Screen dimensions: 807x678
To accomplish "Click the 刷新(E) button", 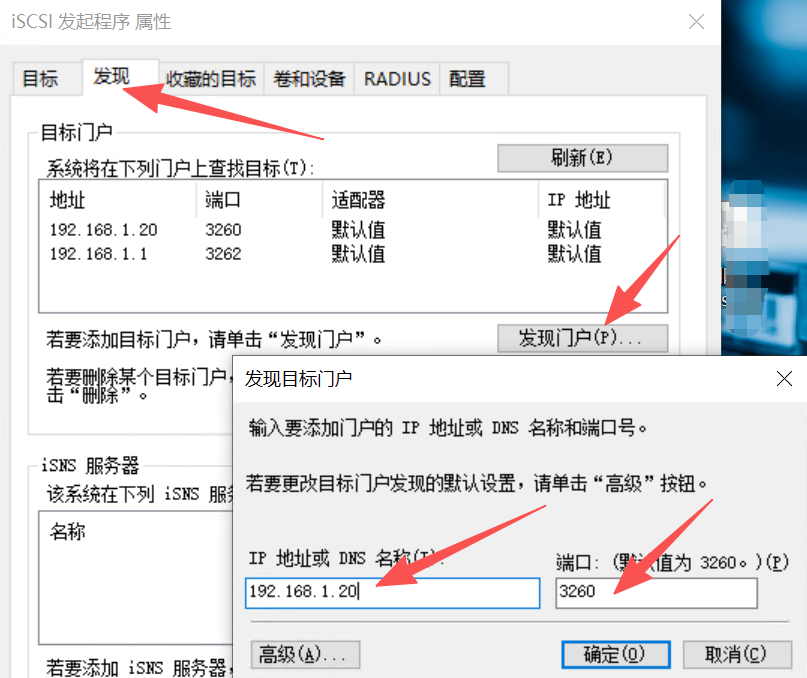I will point(581,158).
